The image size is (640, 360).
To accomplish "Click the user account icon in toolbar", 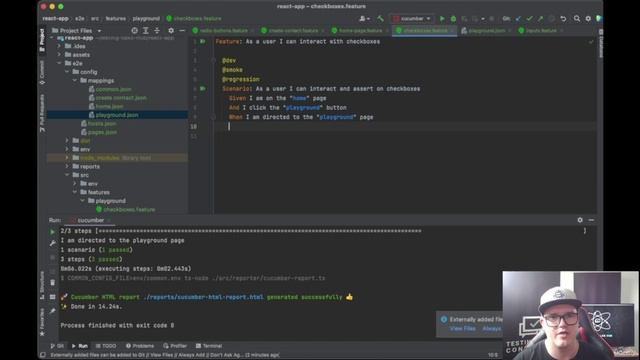I will 364,18.
